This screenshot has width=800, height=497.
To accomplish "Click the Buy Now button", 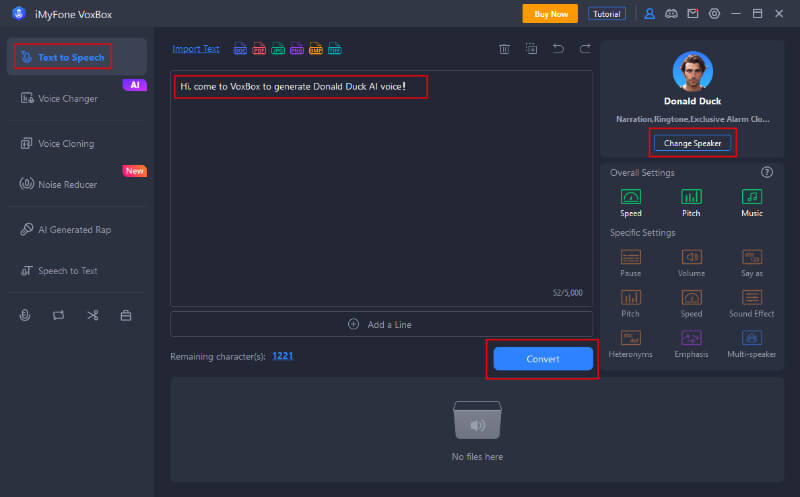I will (x=550, y=14).
